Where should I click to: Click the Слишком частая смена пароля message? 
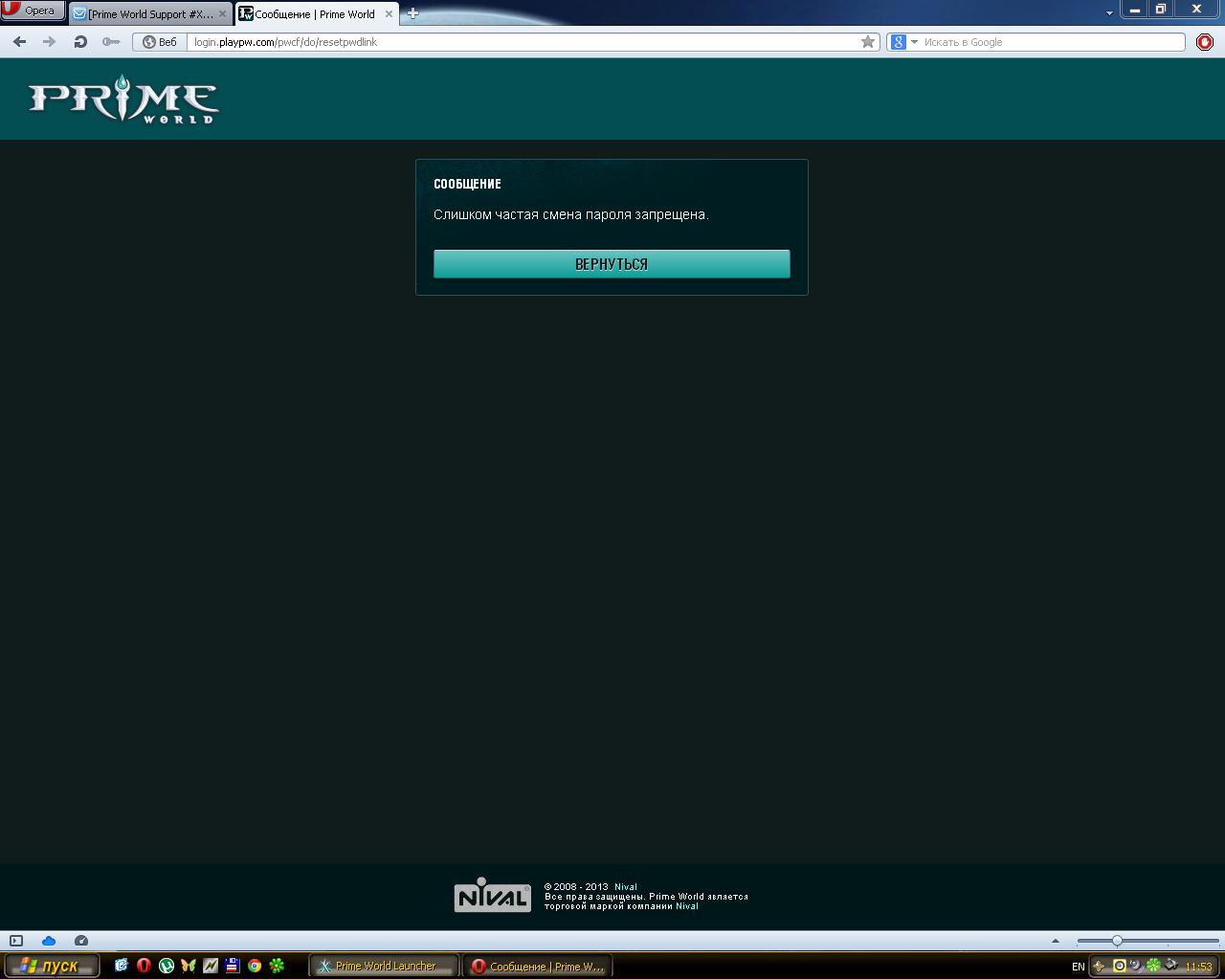click(571, 214)
